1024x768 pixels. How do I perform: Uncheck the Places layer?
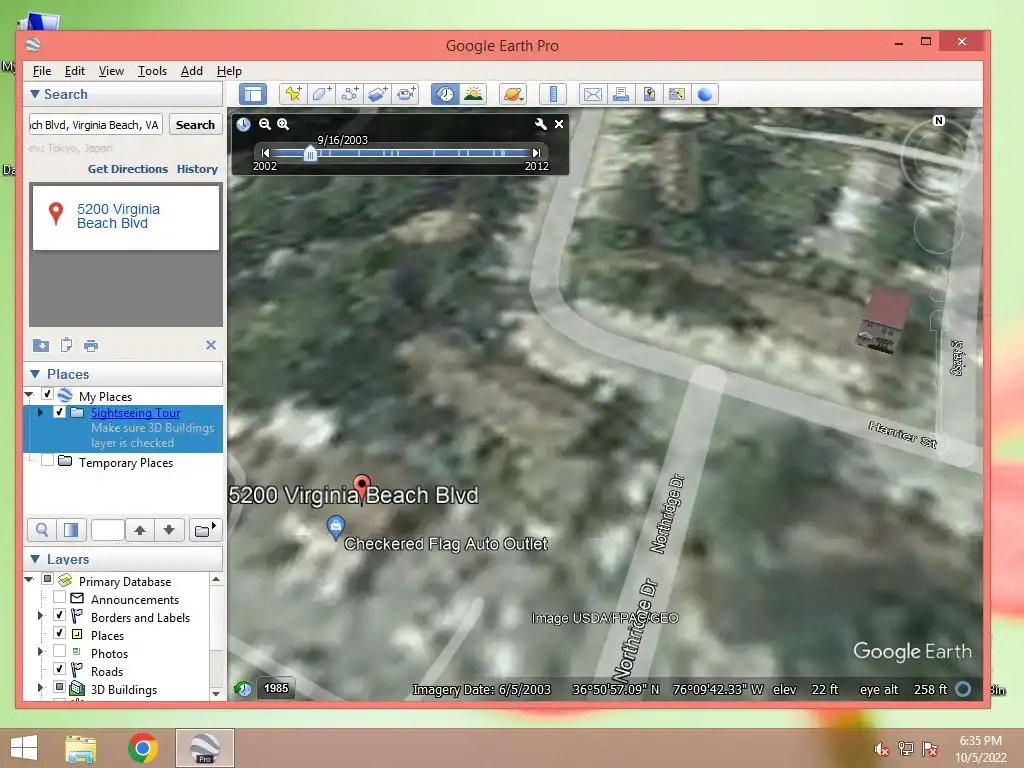59,633
